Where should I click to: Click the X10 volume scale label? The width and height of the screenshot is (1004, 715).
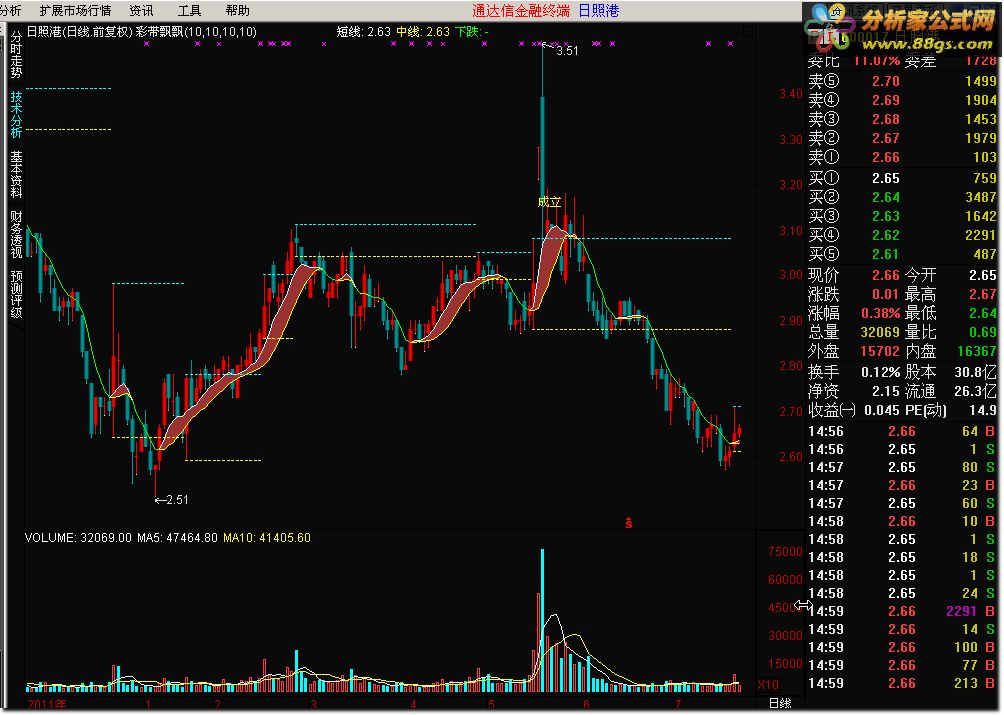tap(768, 684)
